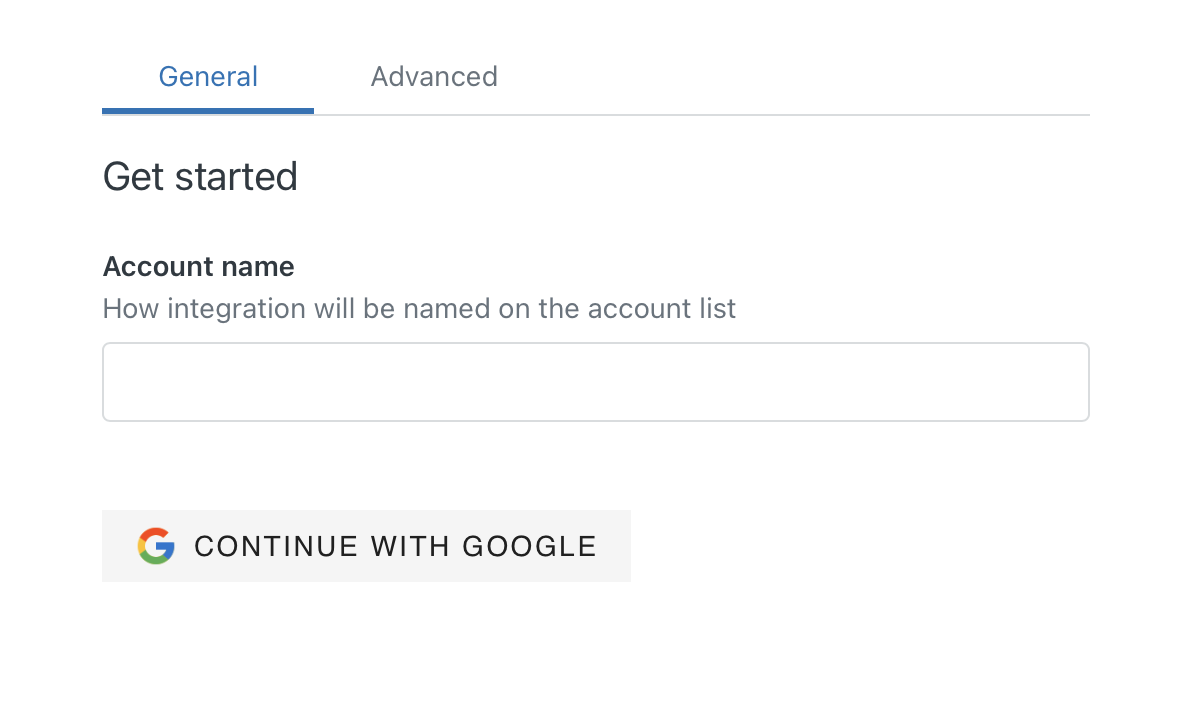Start Google authentication with the gray button
The image size is (1190, 728).
[x=366, y=546]
